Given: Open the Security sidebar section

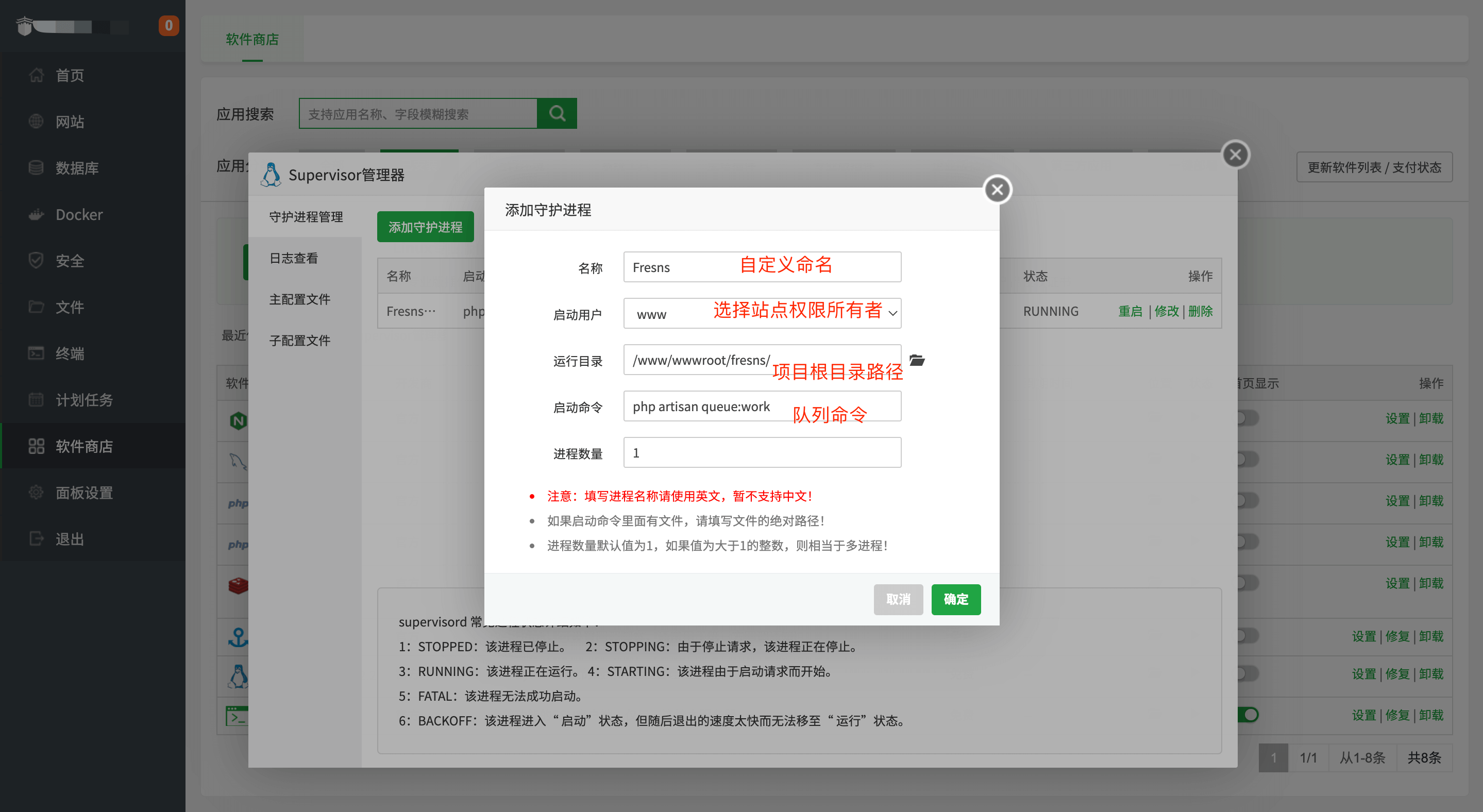Looking at the screenshot, I should tap(93, 261).
